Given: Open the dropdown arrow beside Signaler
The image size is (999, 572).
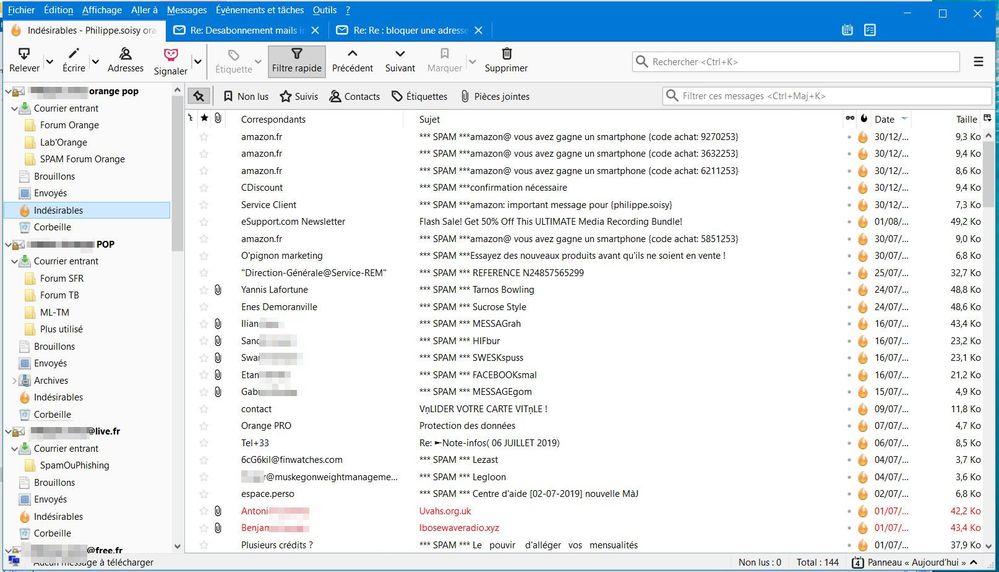Looking at the screenshot, I should pyautogui.click(x=197, y=62).
